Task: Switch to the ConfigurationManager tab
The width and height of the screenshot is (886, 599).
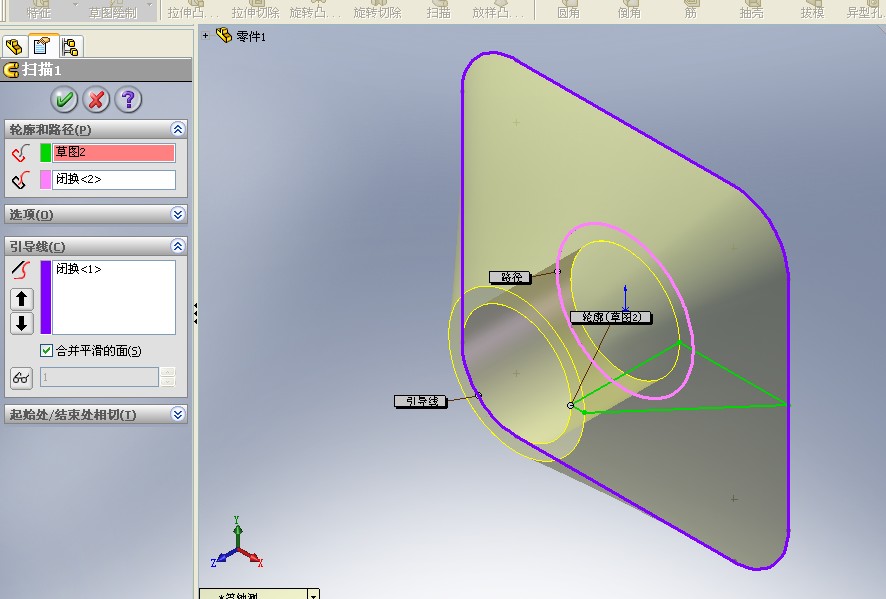Action: (70, 46)
